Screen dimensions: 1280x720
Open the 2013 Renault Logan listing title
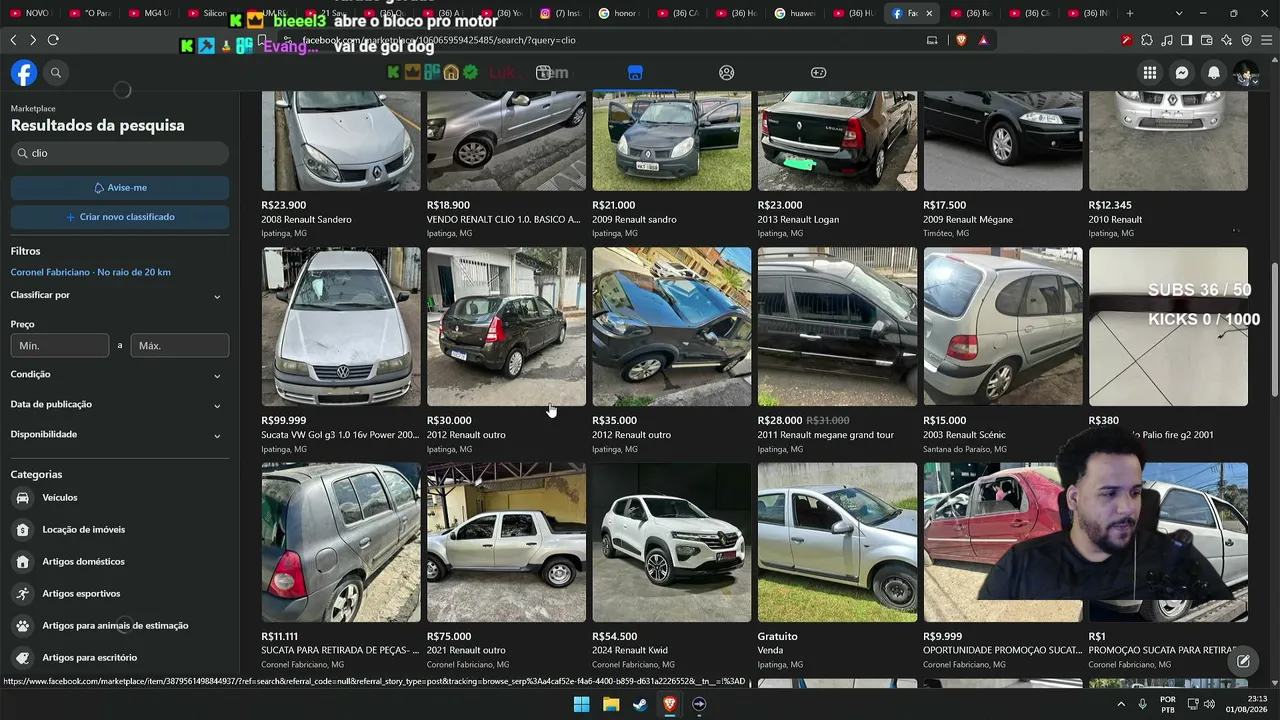798,220
